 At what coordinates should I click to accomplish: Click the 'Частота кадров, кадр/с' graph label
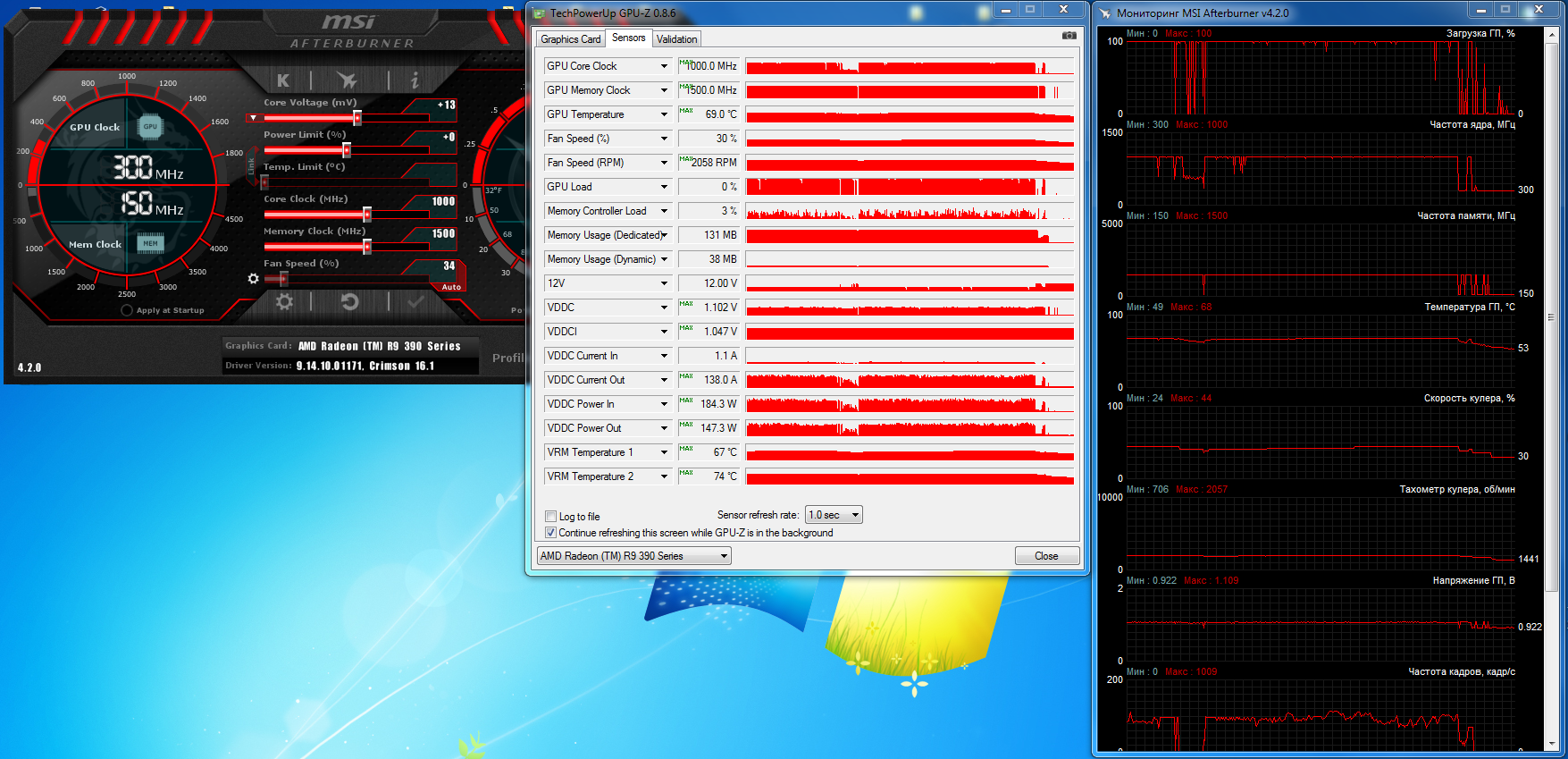(x=1462, y=671)
